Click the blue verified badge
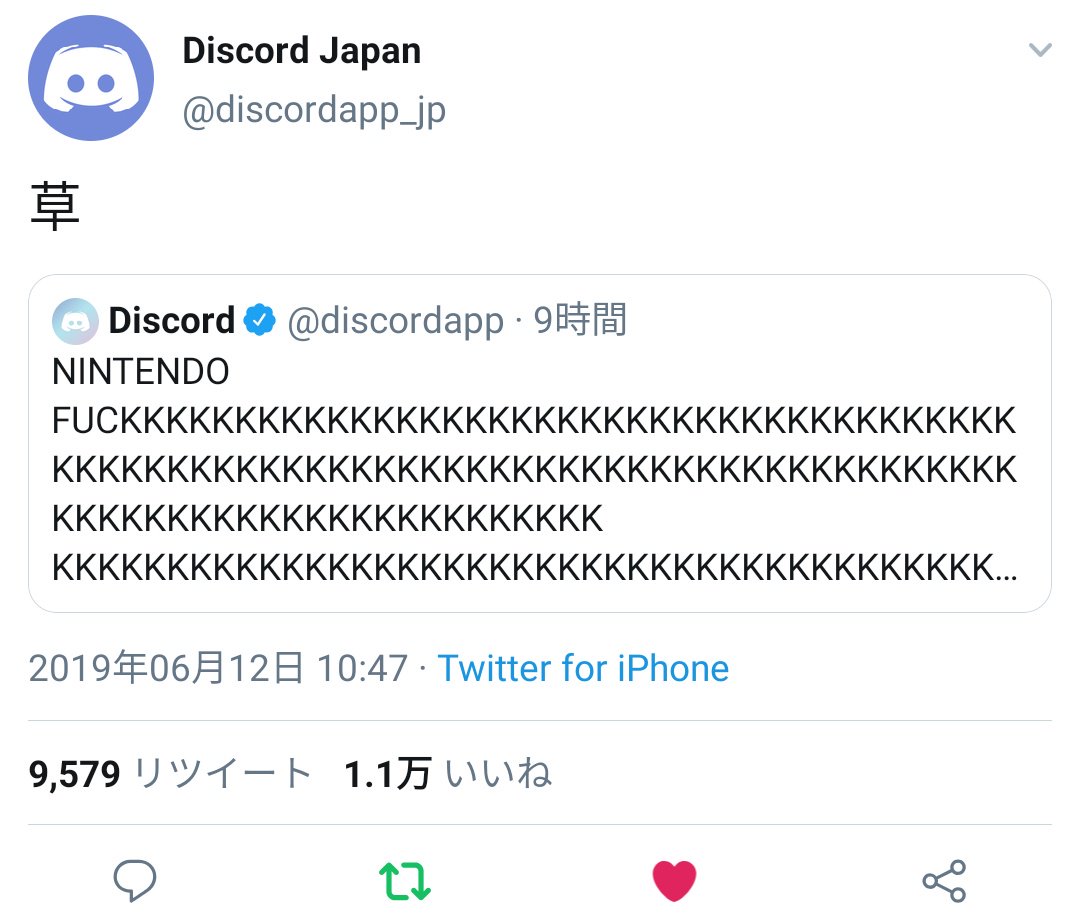This screenshot has height=924, width=1075. tap(260, 319)
